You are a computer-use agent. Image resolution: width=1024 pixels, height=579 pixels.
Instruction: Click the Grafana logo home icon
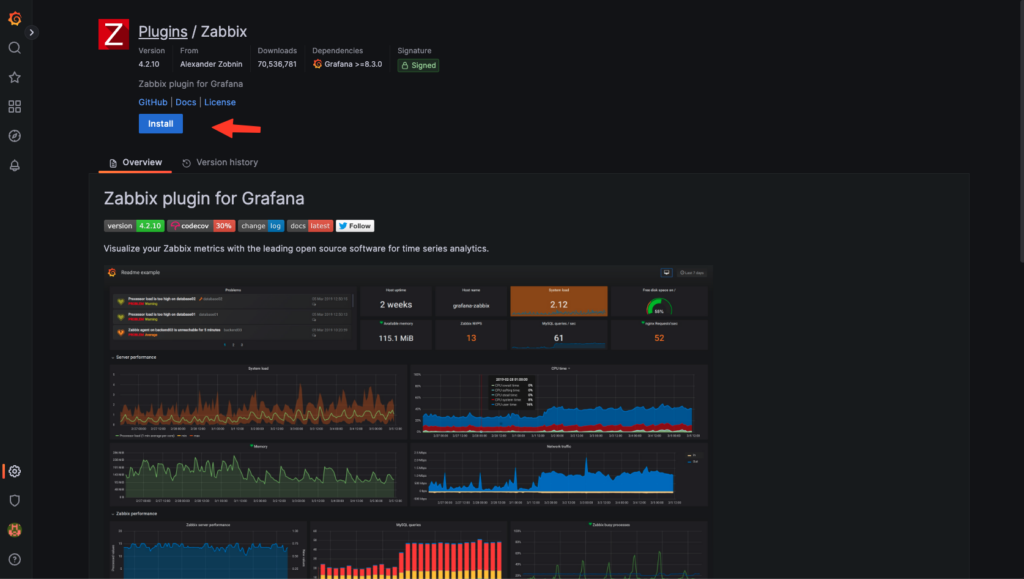(14, 19)
